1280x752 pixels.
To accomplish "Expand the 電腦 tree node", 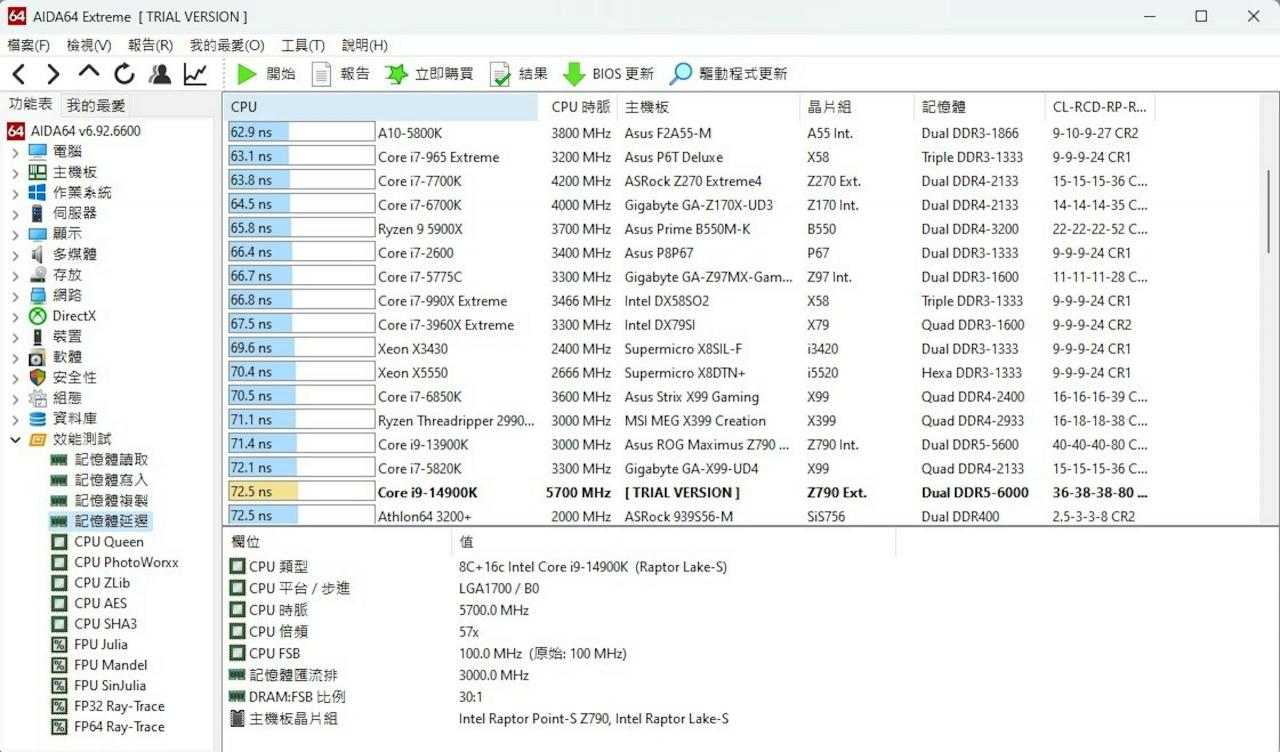I will coord(15,151).
